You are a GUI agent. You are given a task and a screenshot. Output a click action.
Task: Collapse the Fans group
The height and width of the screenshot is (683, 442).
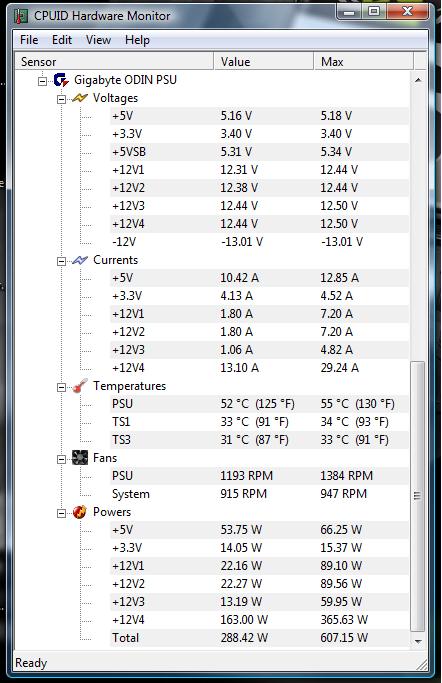pos(61,459)
